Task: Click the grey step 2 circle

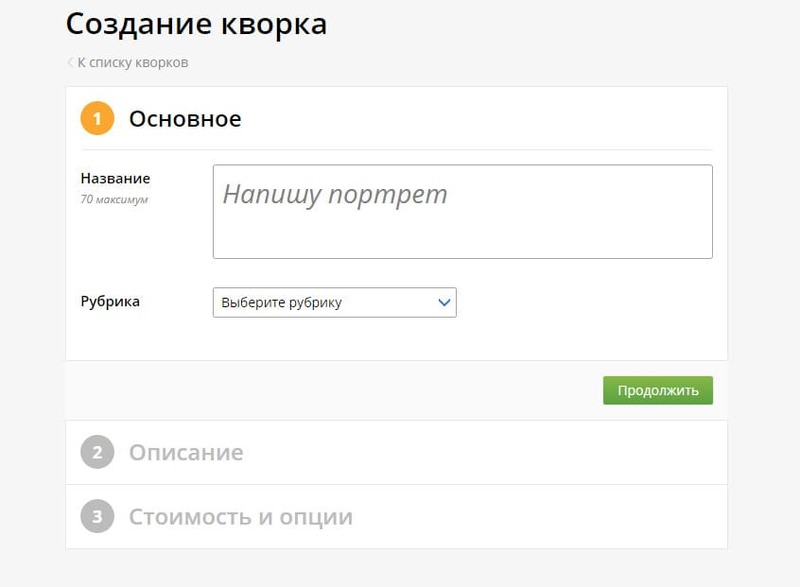Action: point(97,452)
